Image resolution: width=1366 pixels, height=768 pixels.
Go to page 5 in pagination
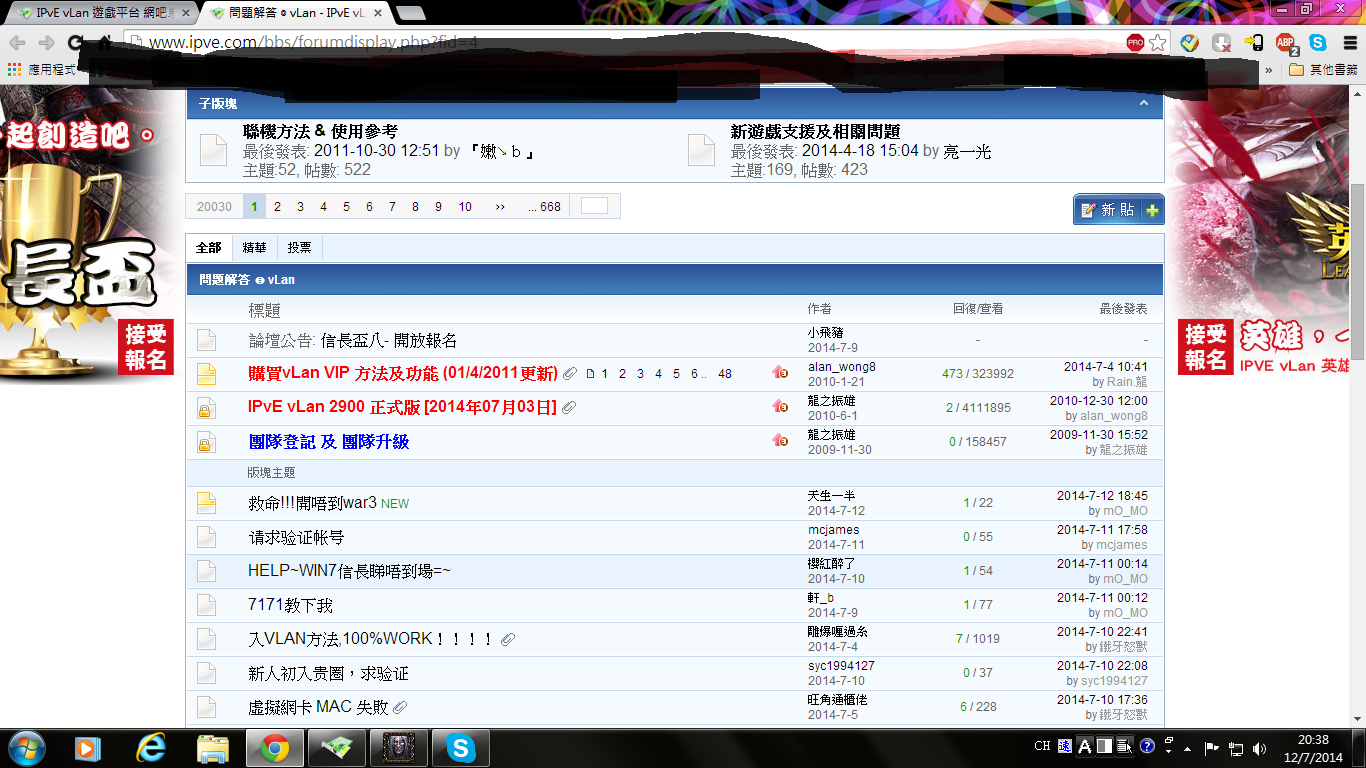point(346,207)
